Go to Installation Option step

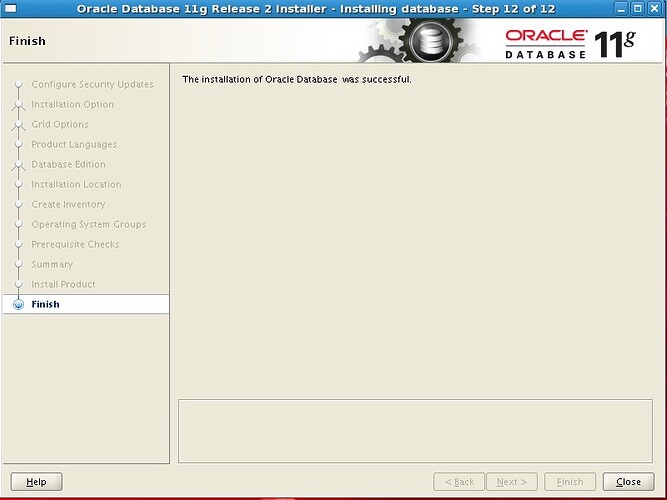pyautogui.click(x=72, y=104)
